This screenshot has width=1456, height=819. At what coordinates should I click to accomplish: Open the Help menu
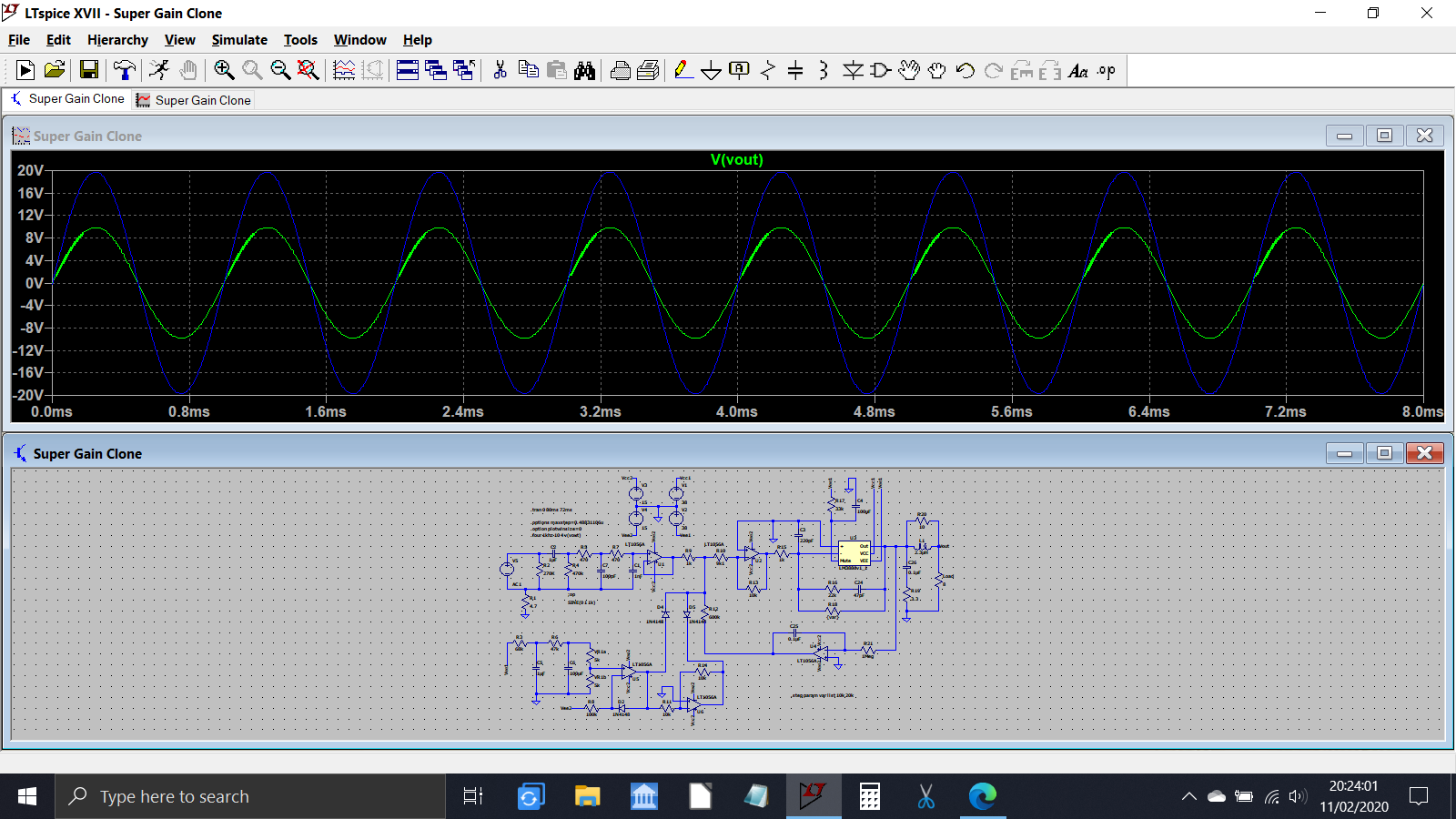pyautogui.click(x=418, y=40)
